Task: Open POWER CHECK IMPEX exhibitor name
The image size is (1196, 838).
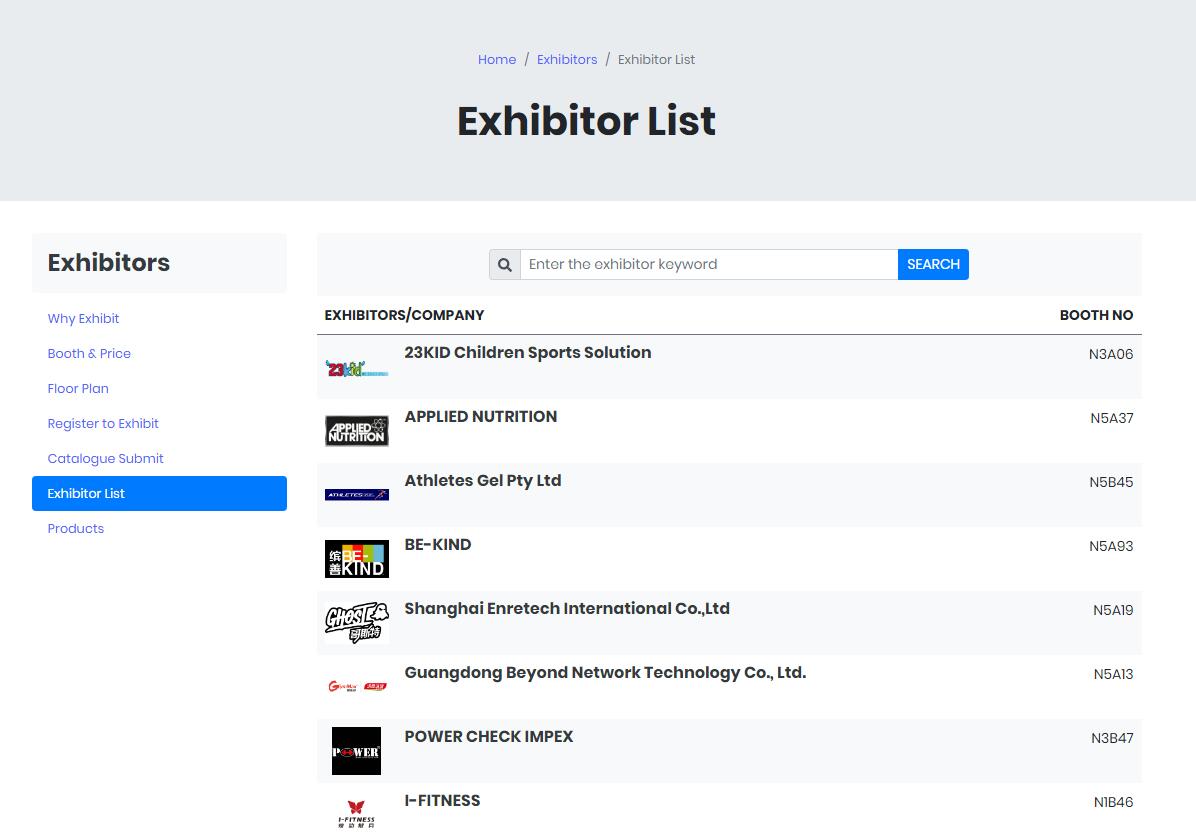Action: point(489,737)
